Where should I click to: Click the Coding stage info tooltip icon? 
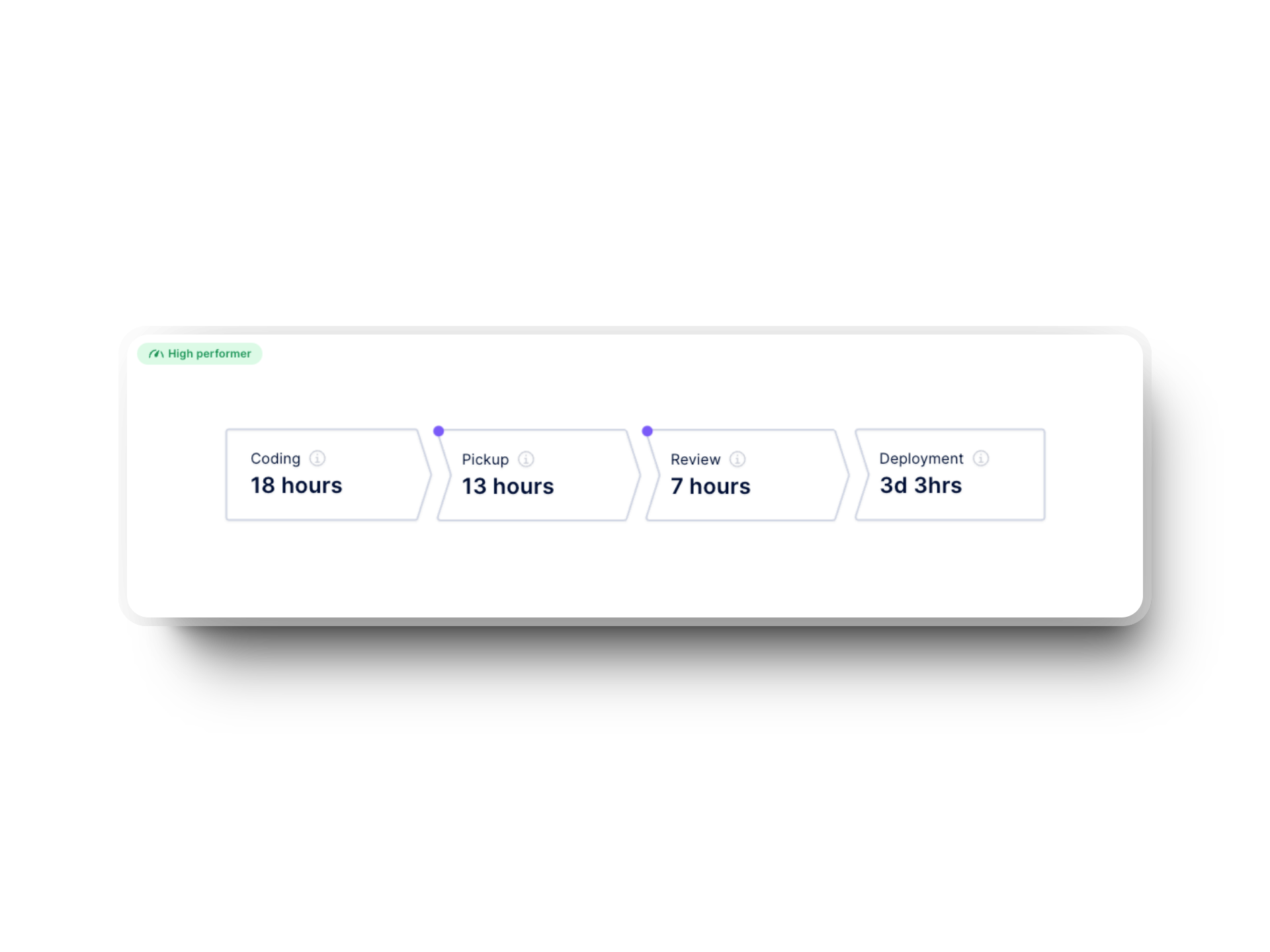pyautogui.click(x=319, y=457)
